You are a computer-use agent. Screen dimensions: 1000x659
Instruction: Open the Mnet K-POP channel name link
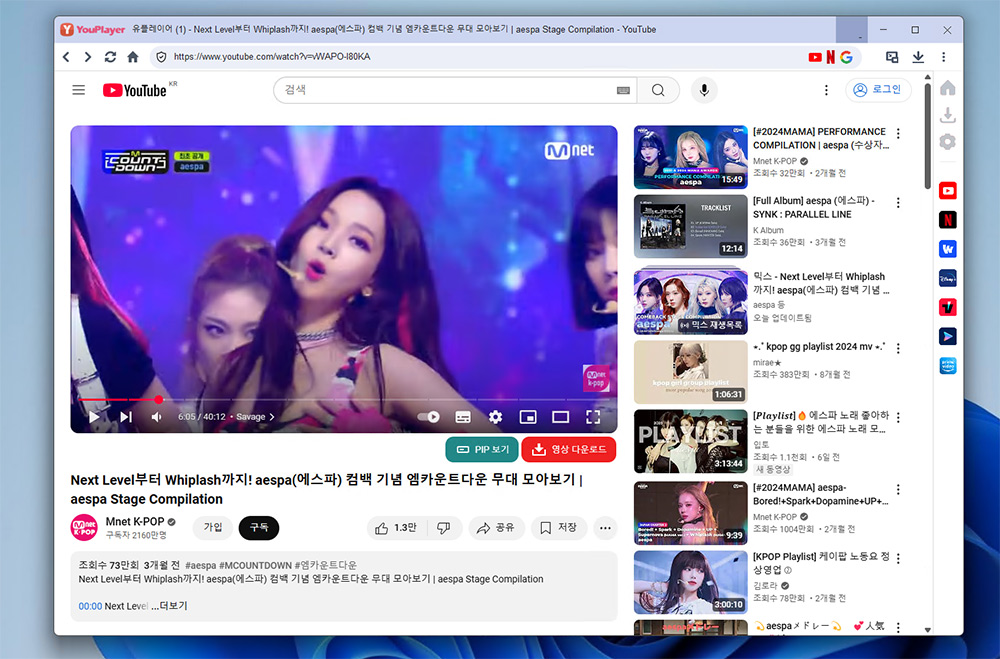(135, 521)
